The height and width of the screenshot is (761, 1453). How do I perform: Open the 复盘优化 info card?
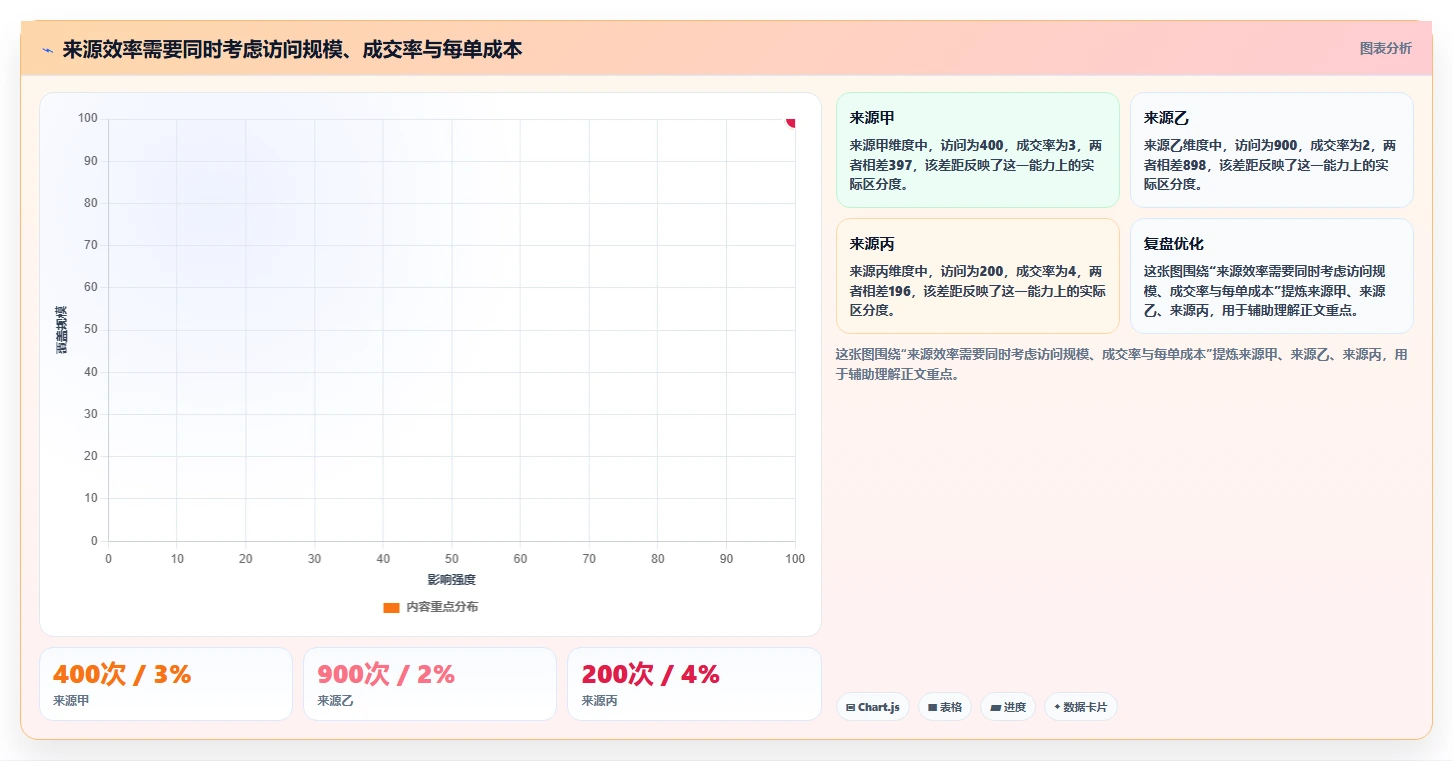[1271, 276]
